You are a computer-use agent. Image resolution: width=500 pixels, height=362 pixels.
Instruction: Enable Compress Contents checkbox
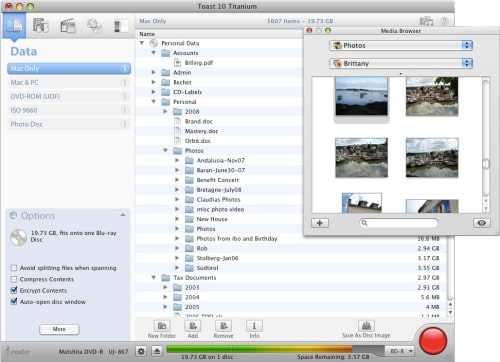[14, 279]
